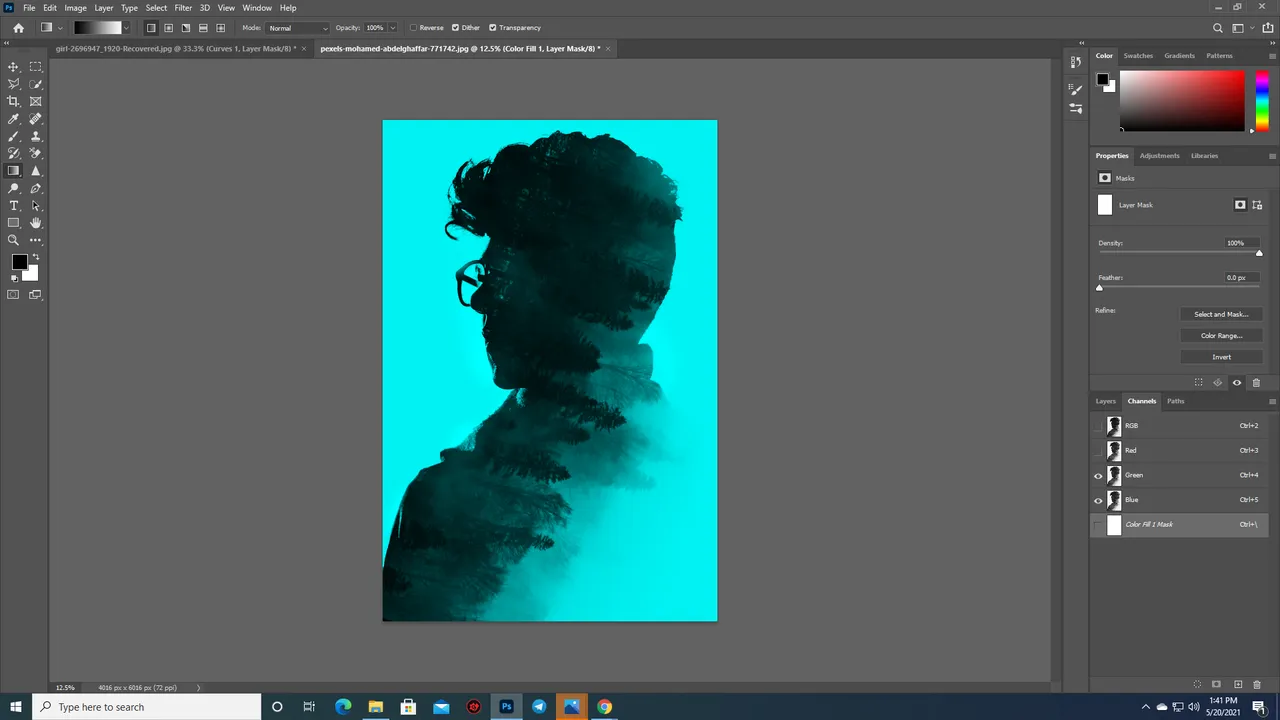The image size is (1280, 720).
Task: Switch to the Adjustments tab
Action: pyautogui.click(x=1159, y=156)
